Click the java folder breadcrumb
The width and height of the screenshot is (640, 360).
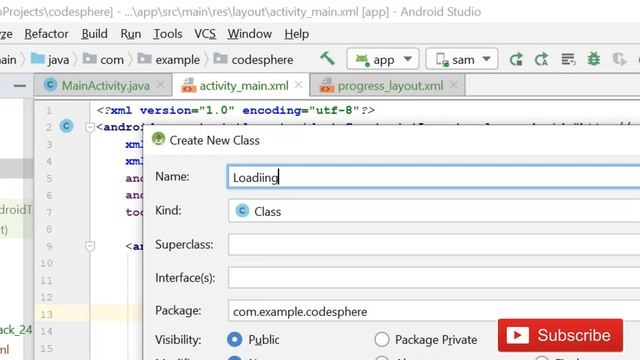(x=50, y=60)
